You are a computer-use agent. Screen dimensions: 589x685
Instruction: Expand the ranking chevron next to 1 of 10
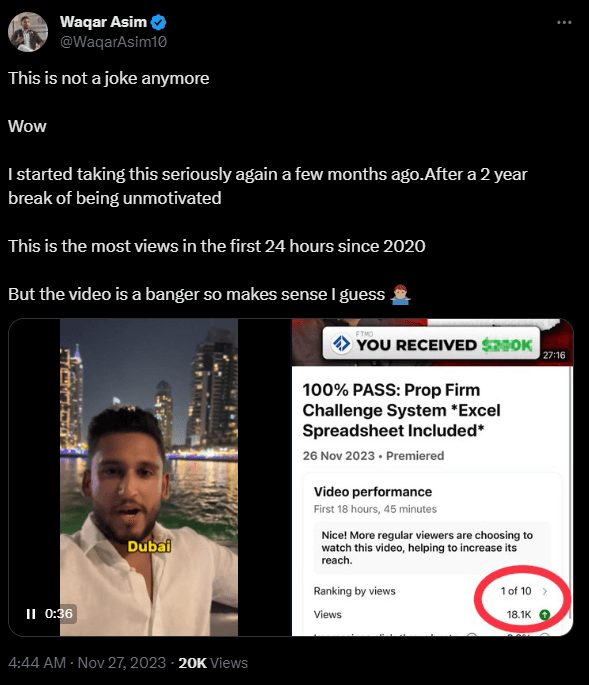pos(545,591)
